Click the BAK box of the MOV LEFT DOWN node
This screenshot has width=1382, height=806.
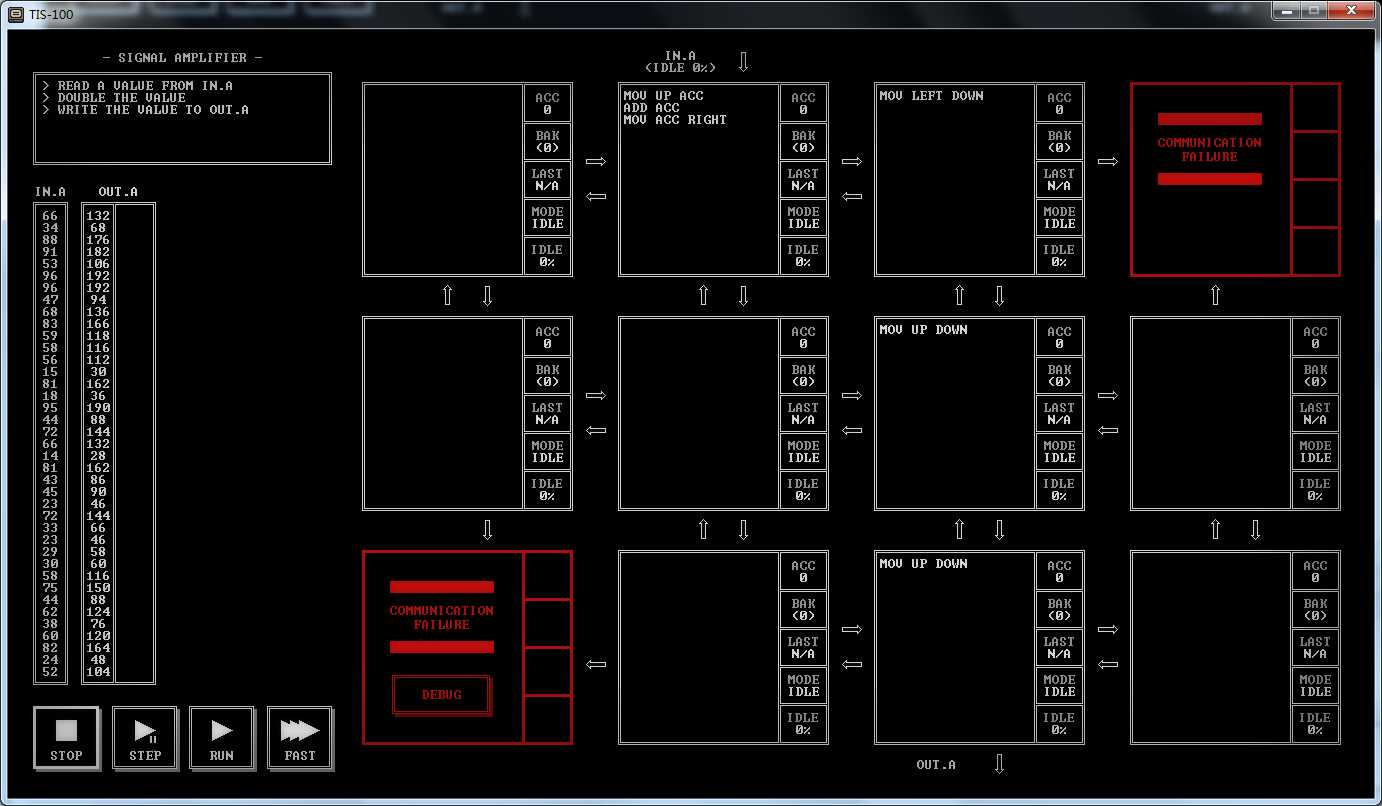coord(1060,141)
